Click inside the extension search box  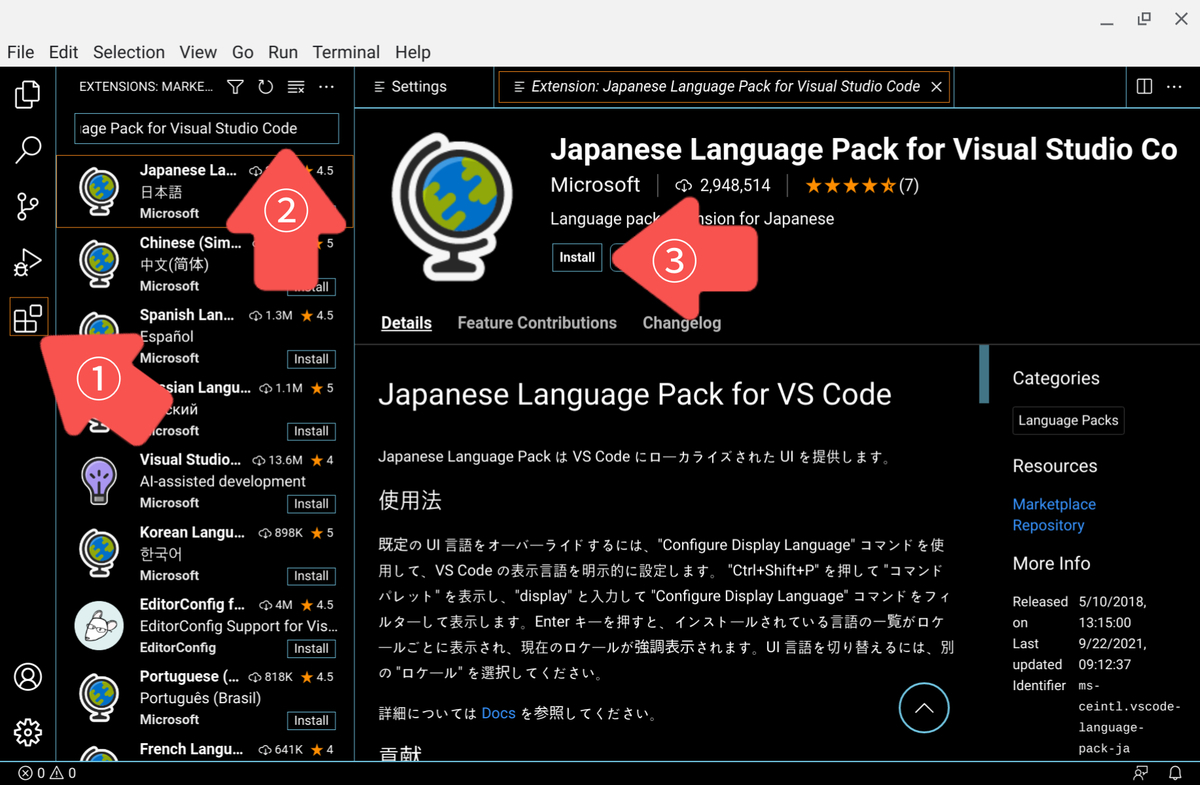(205, 128)
